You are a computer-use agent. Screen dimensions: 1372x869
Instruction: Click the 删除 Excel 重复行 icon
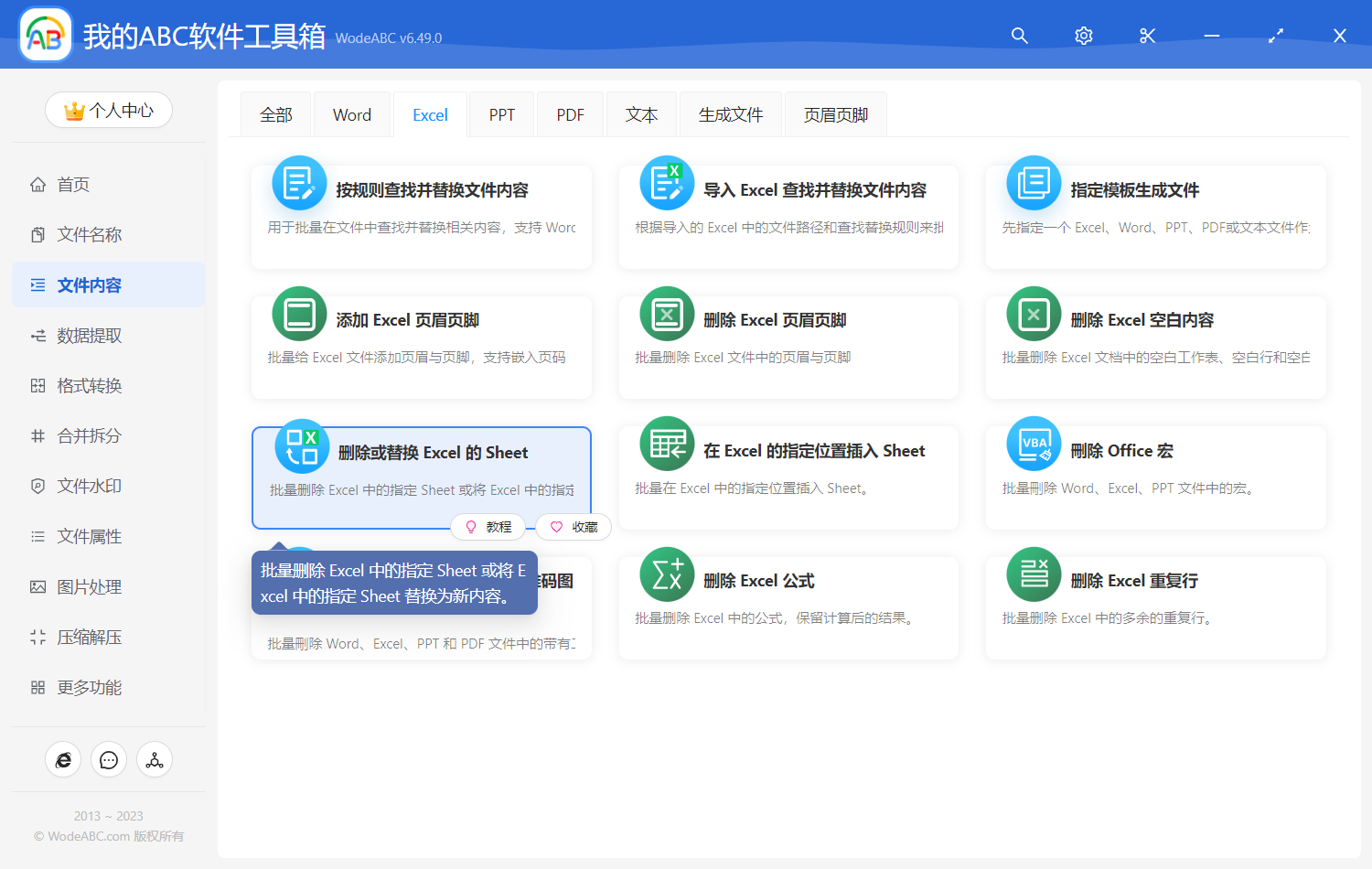pos(1034,574)
